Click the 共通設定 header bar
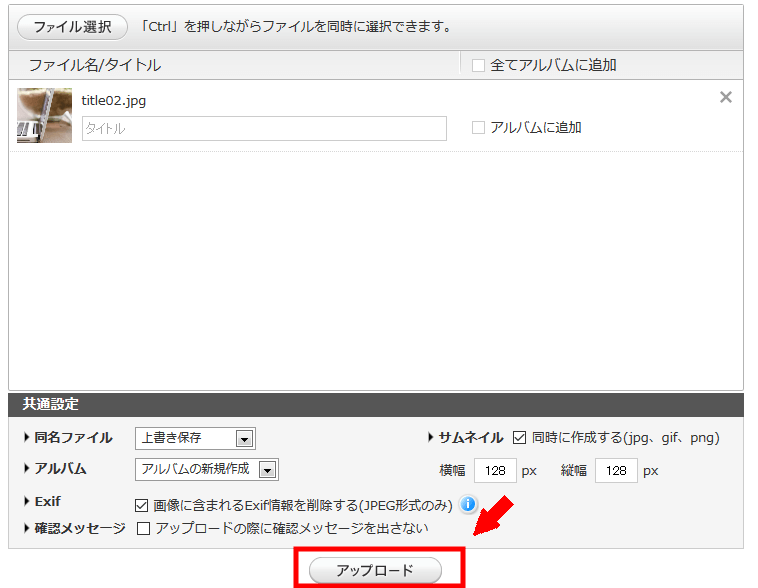Image resolution: width=758 pixels, height=588 pixels. point(376,404)
